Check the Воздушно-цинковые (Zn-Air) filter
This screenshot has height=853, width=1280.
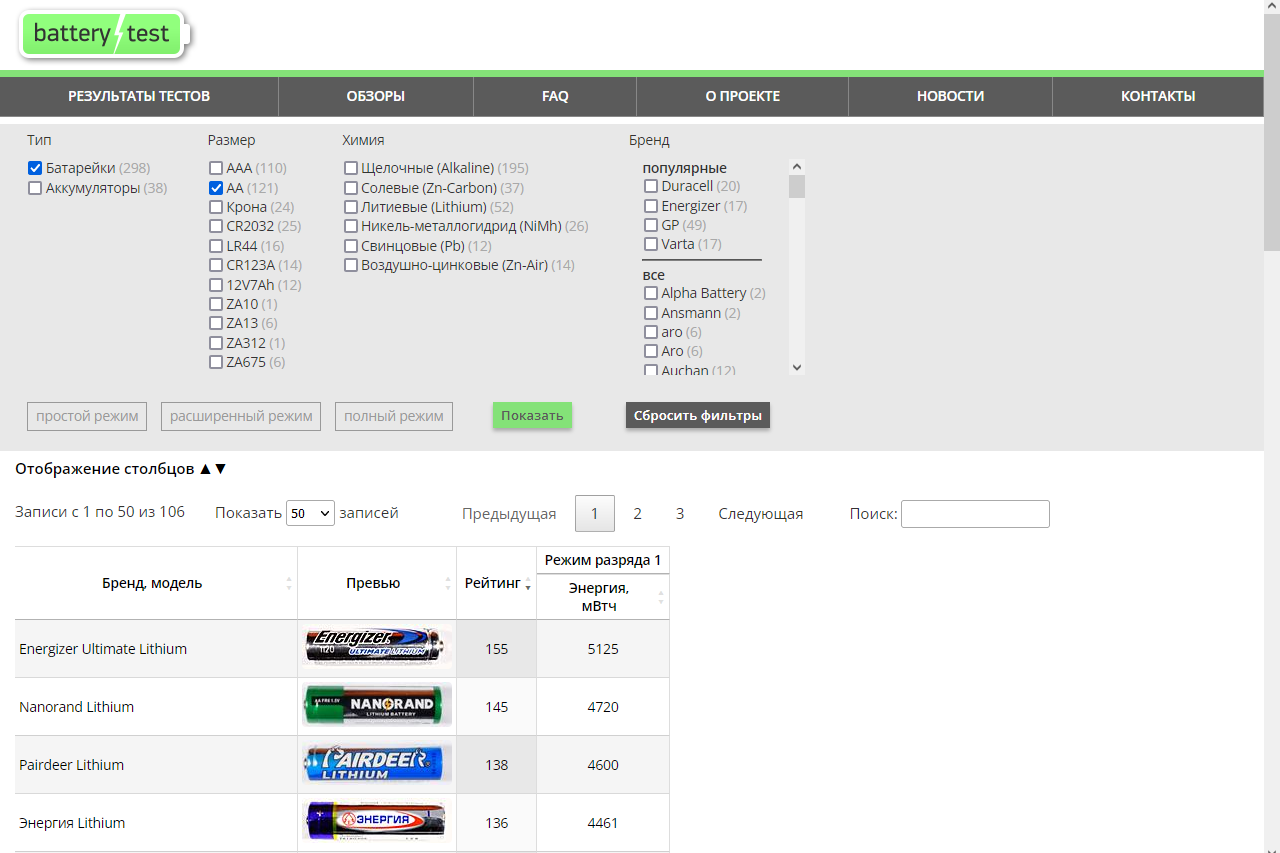[351, 265]
